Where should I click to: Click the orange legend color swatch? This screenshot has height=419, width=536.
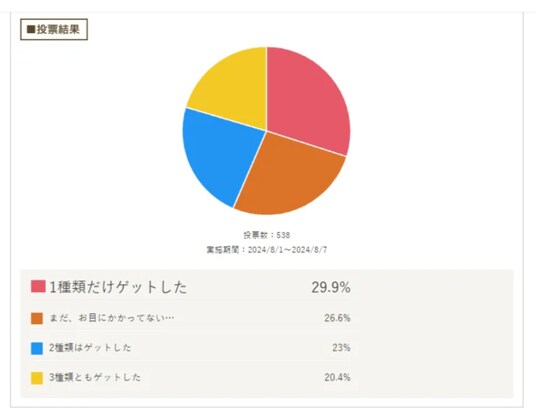(37, 318)
